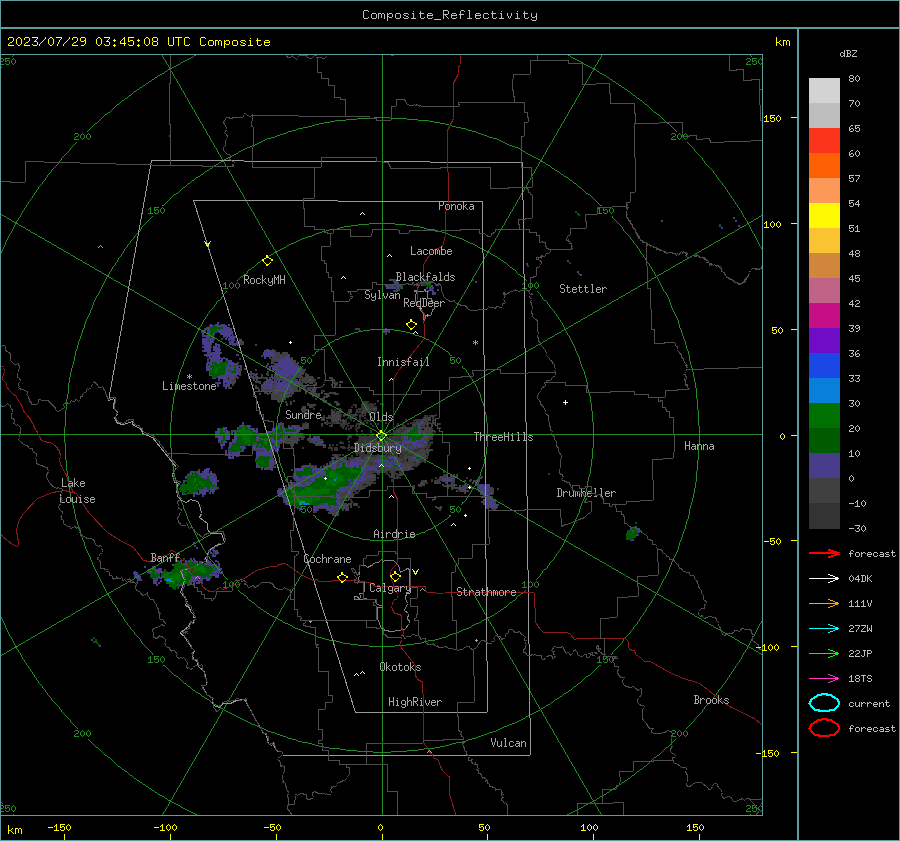
Task: Click the HighRiver city label
Action: tap(415, 702)
